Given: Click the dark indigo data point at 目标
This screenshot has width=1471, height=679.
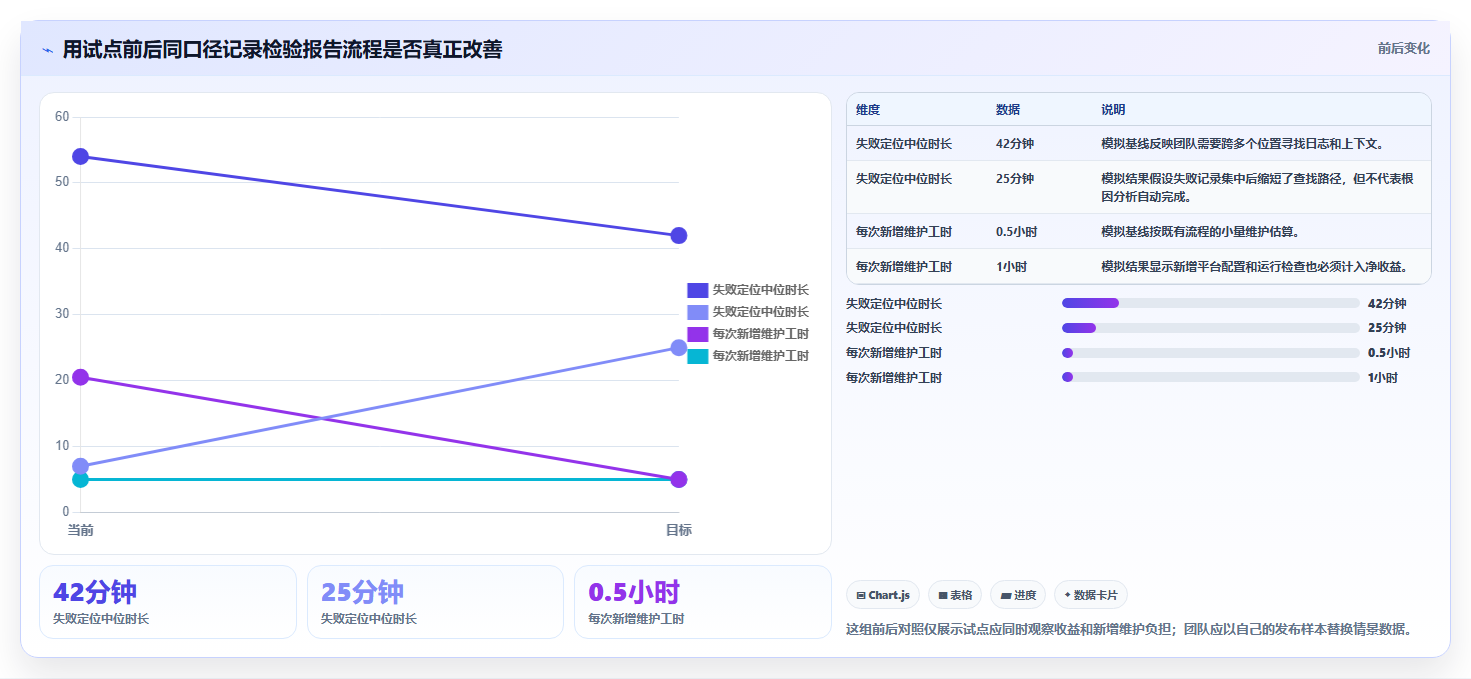Looking at the screenshot, I should tap(679, 235).
